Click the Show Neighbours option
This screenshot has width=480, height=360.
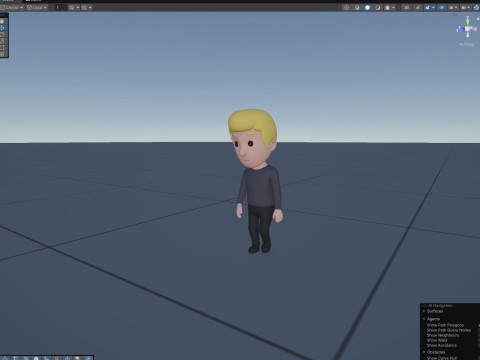[443, 335]
